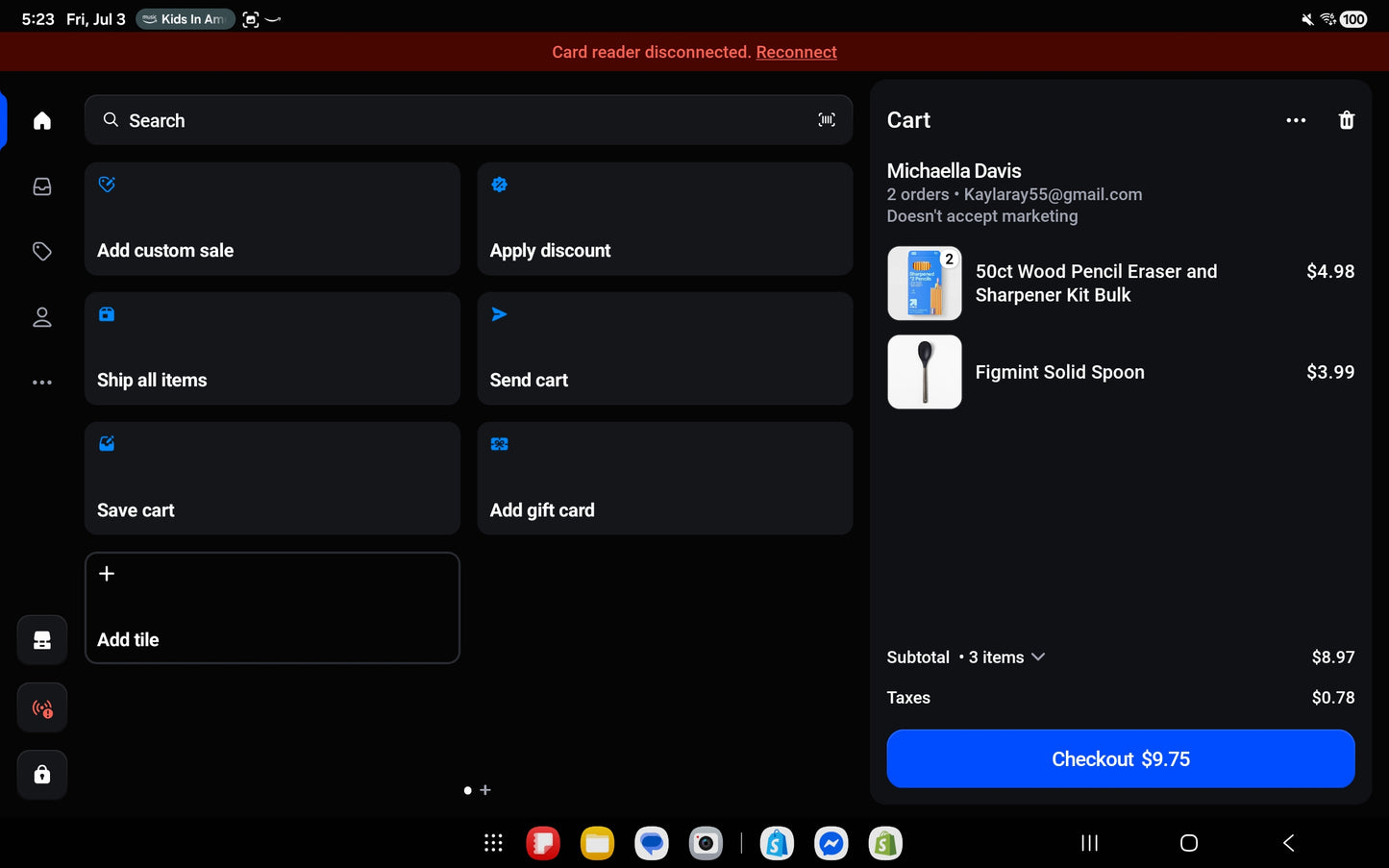Launch the yellow Files app in taskbar

point(597,843)
